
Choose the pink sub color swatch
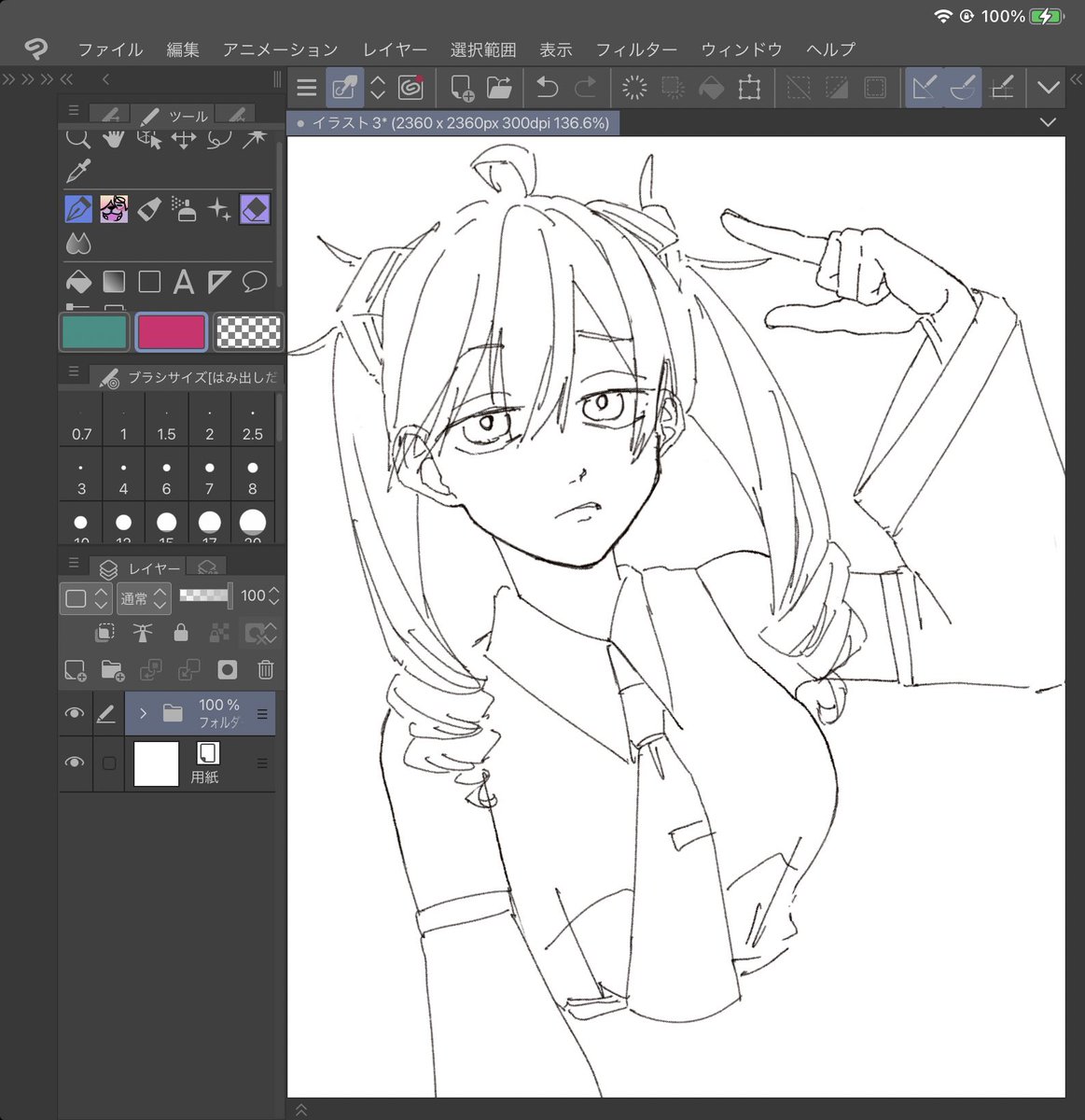[x=171, y=332]
